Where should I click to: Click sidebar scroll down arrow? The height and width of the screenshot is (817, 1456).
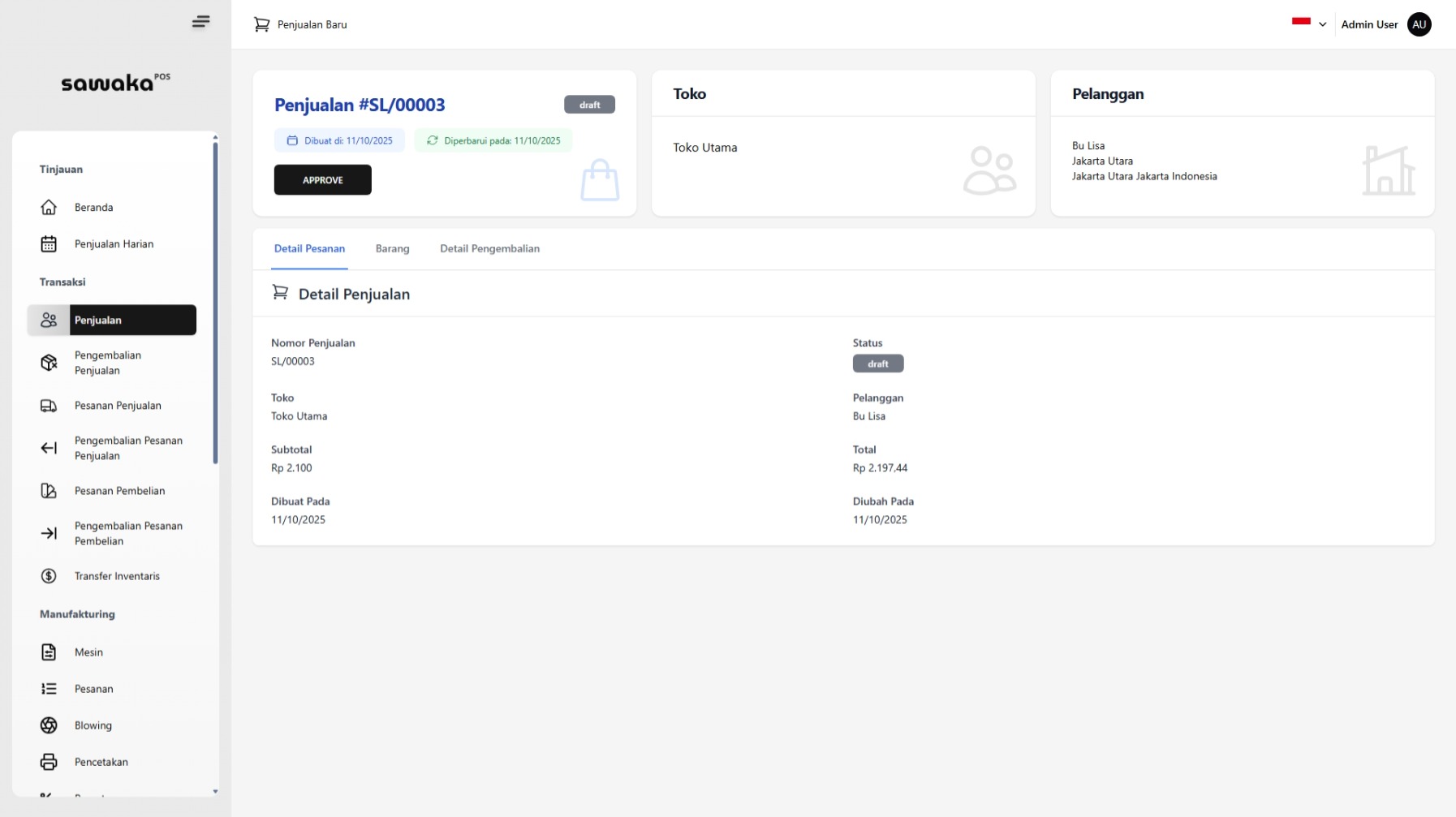click(215, 791)
